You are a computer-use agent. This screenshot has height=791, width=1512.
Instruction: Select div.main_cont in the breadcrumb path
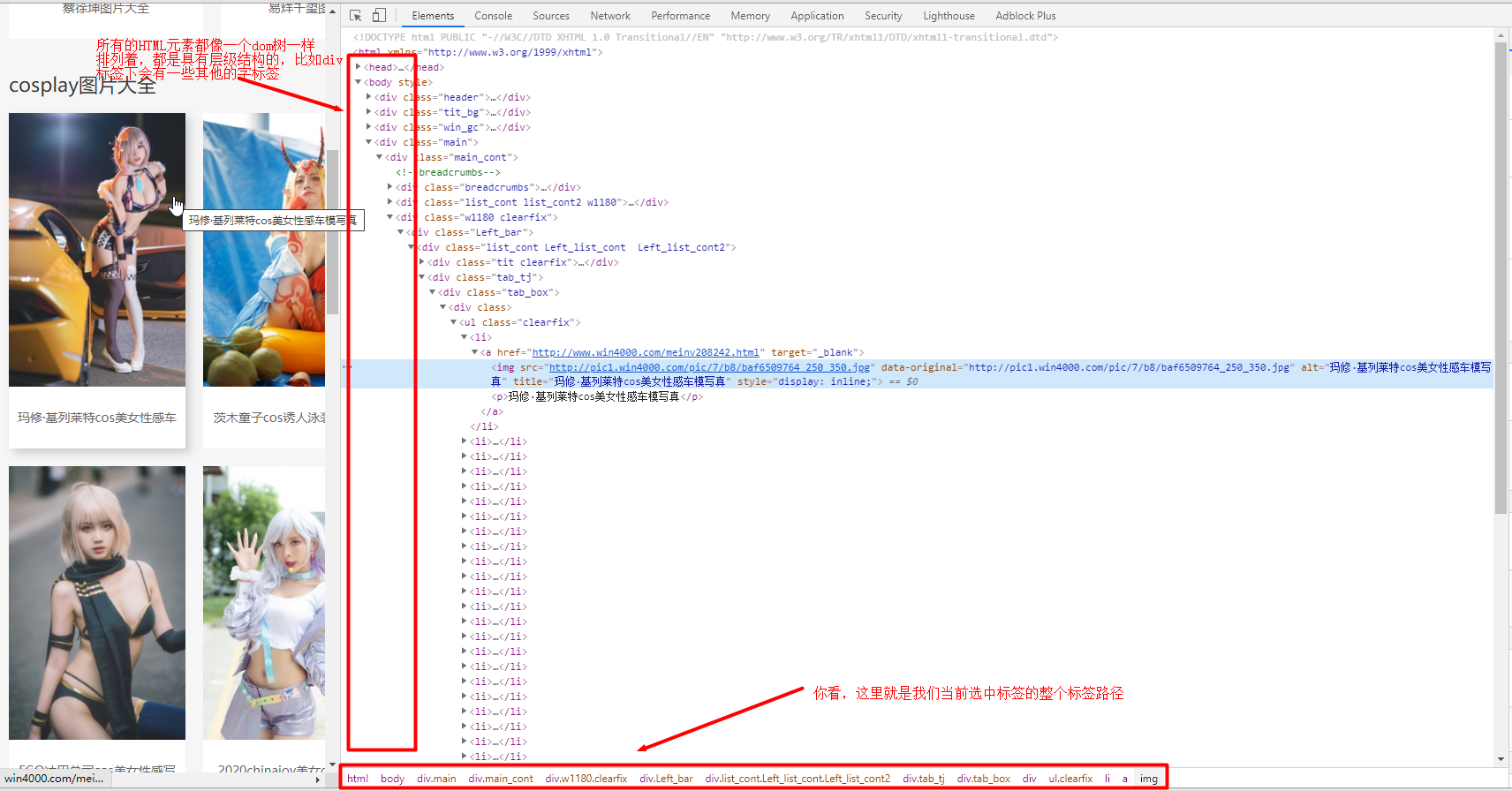pos(501,779)
